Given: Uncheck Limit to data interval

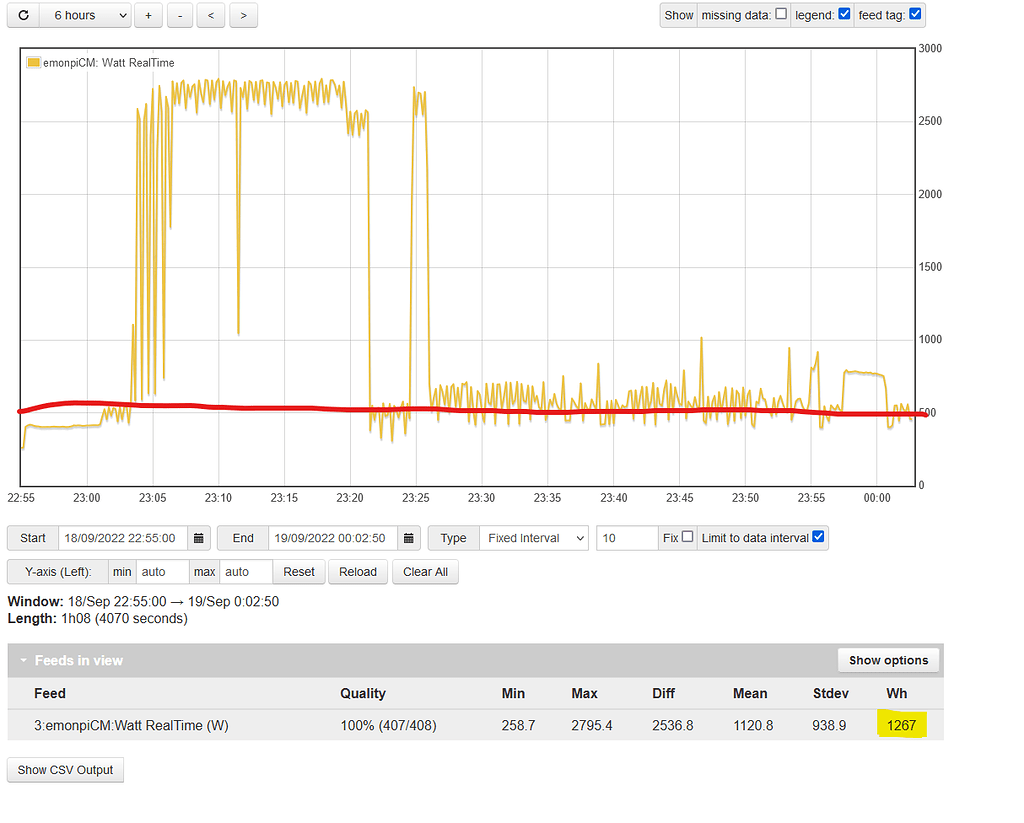Looking at the screenshot, I should [x=818, y=537].
